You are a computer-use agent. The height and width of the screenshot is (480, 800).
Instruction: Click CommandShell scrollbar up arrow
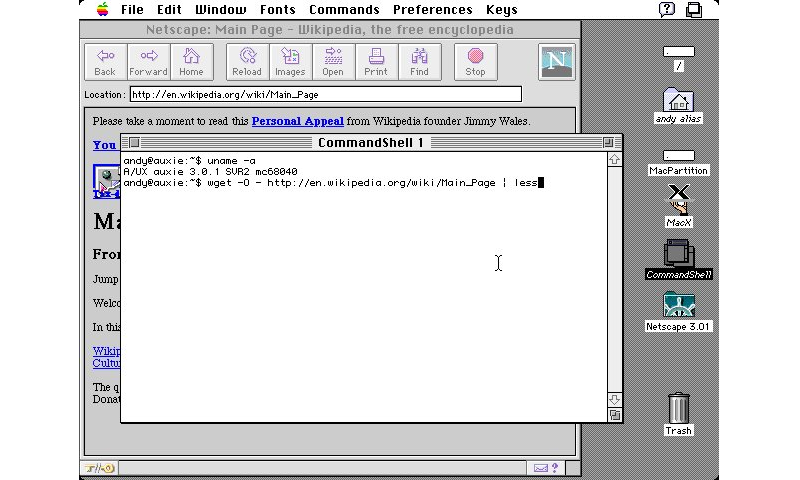[615, 159]
